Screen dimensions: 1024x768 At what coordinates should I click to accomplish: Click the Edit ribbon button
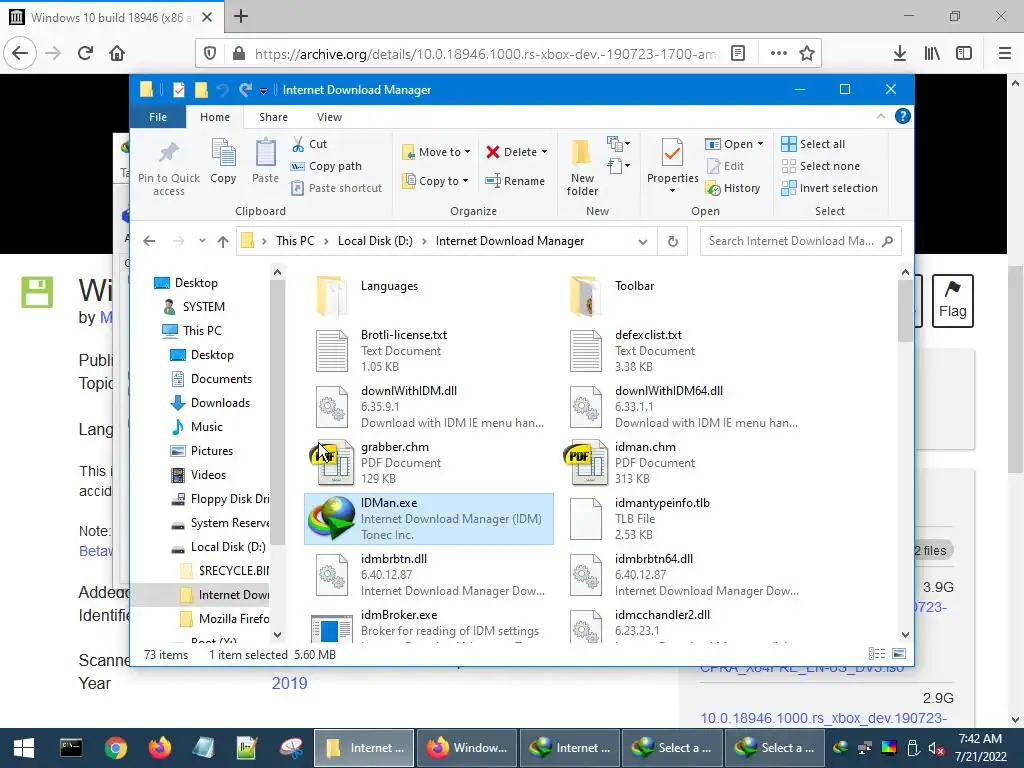tap(726, 166)
